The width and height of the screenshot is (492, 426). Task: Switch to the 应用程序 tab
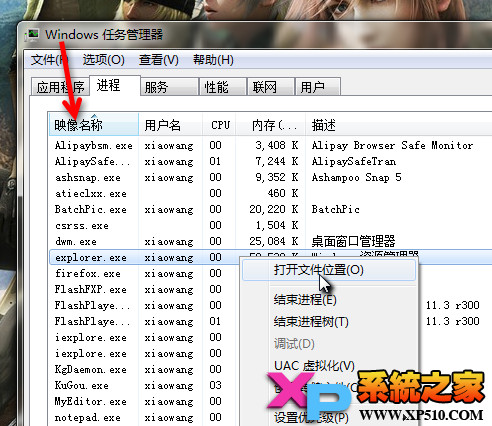coord(60,87)
